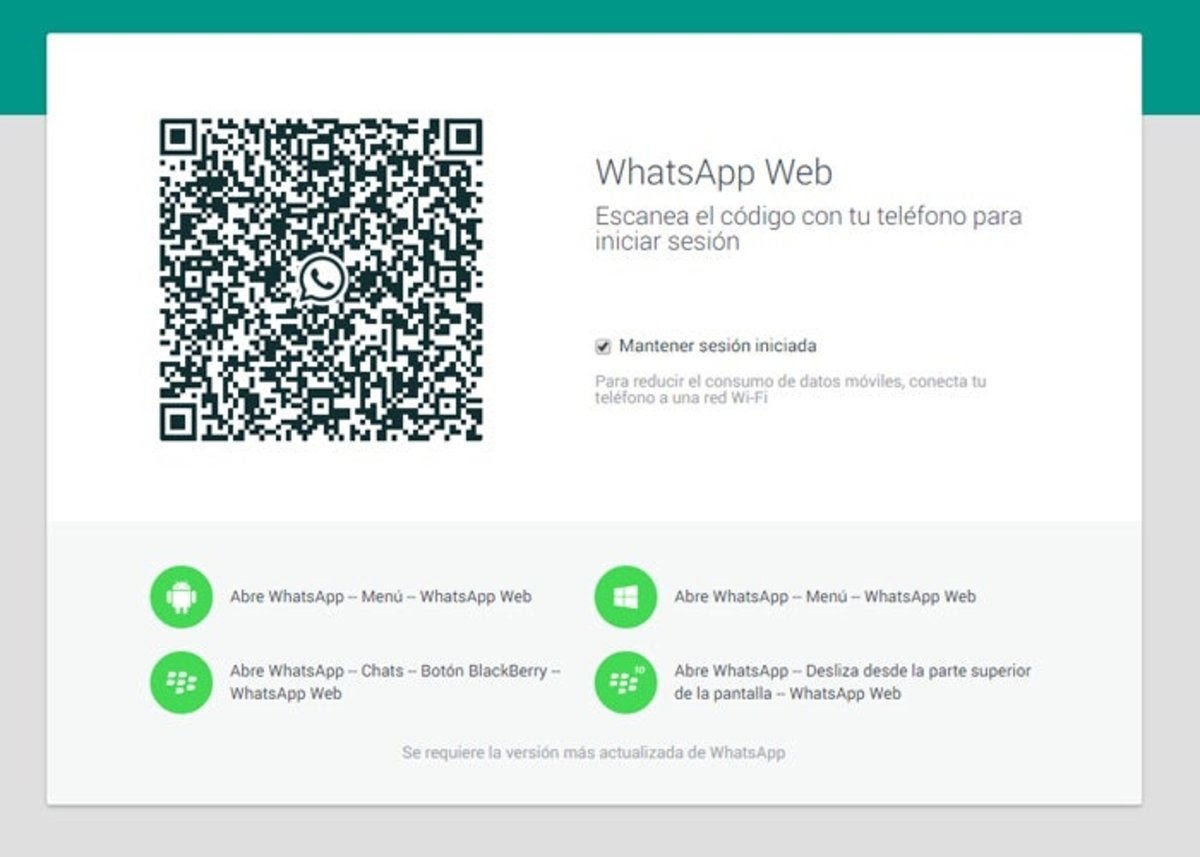Click the WhatsApp Web heading

[x=714, y=172]
